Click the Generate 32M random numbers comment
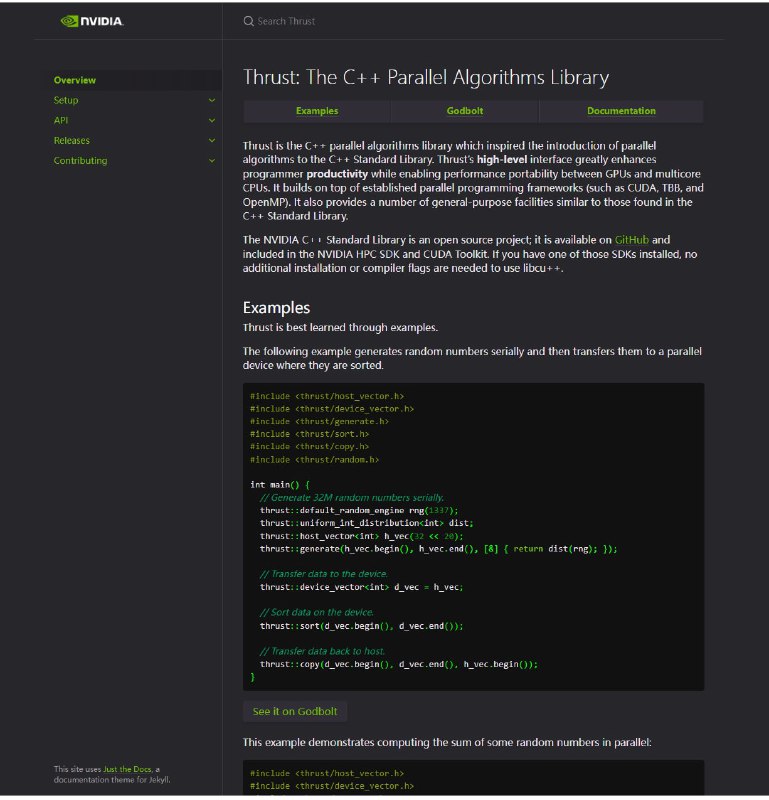This screenshot has height=800, width=769. pos(352,497)
